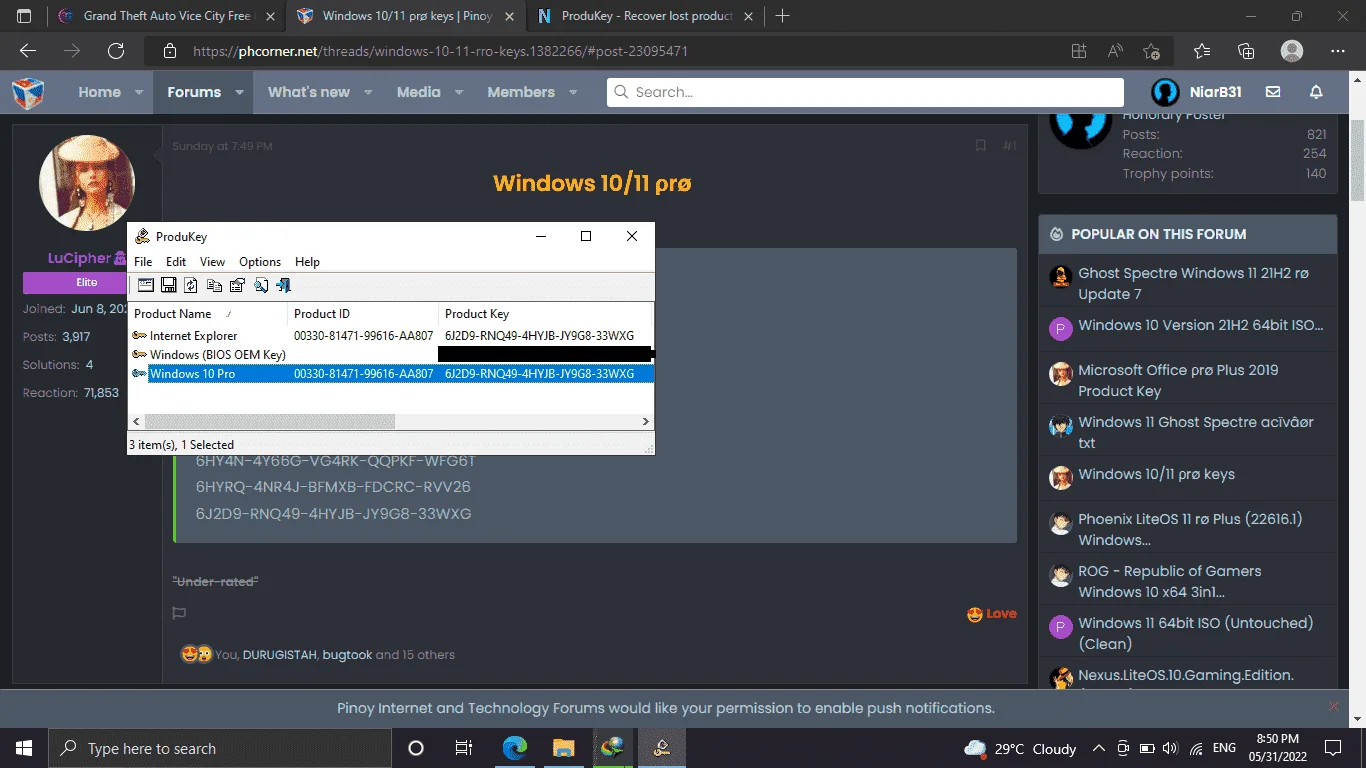The height and width of the screenshot is (768, 1366).
Task: Expand the Home navigation dropdown arrow
Action: click(x=140, y=92)
